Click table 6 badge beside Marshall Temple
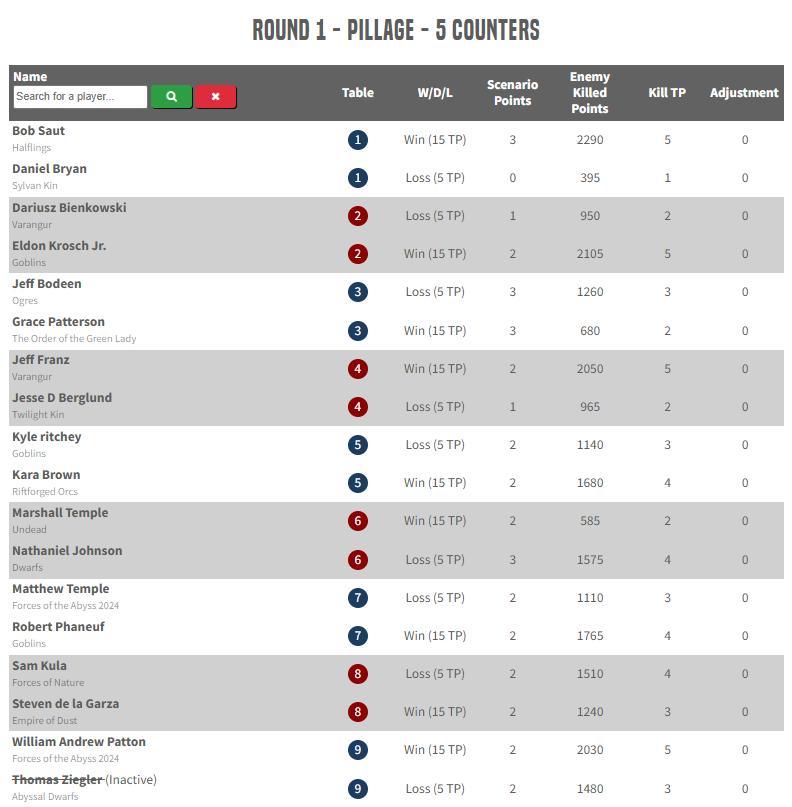 [x=358, y=521]
